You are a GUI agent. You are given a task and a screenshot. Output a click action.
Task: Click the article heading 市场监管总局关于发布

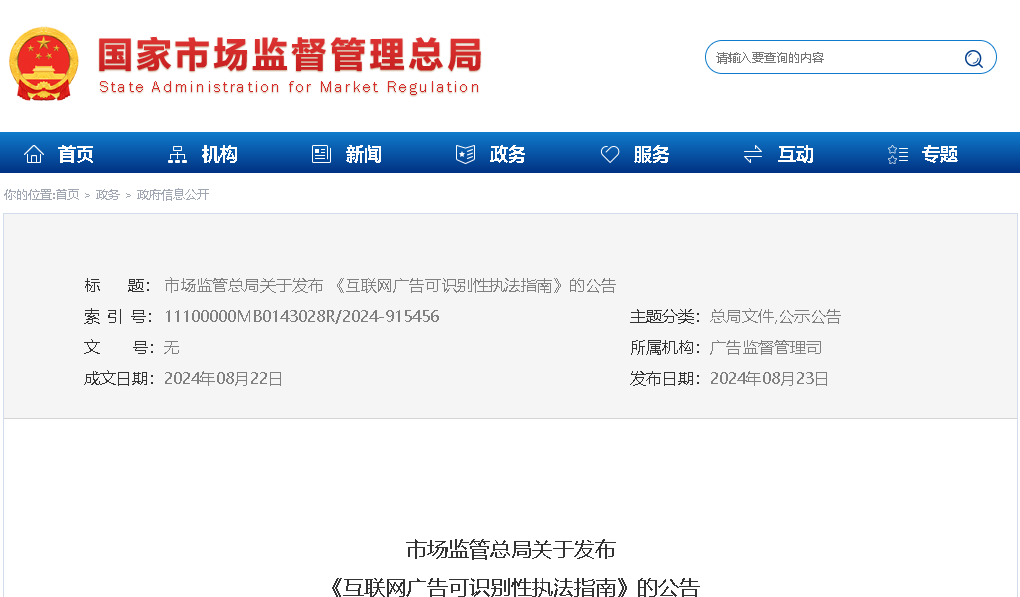pyautogui.click(x=511, y=550)
